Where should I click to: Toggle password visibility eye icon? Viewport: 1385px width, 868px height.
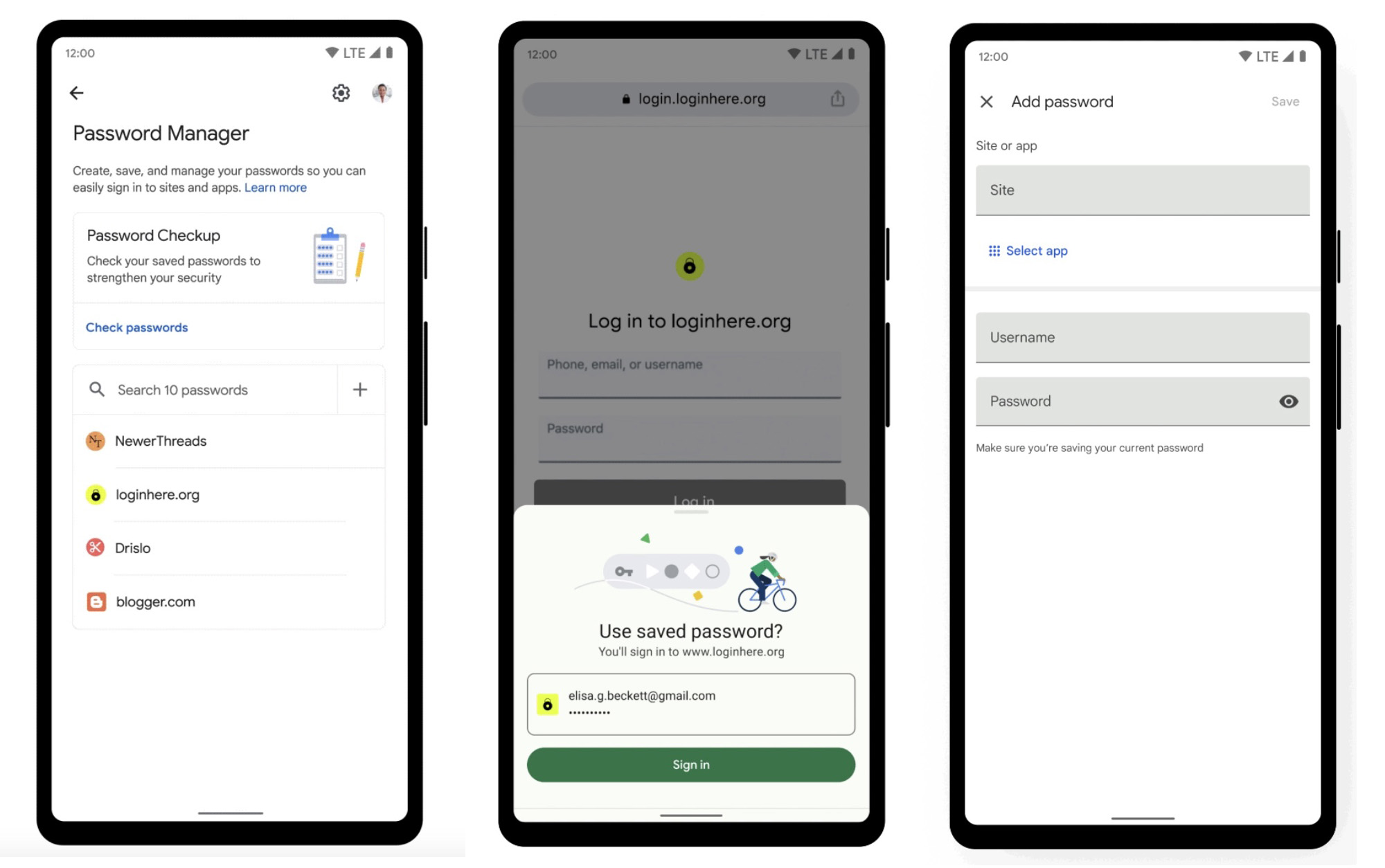pos(1289,401)
